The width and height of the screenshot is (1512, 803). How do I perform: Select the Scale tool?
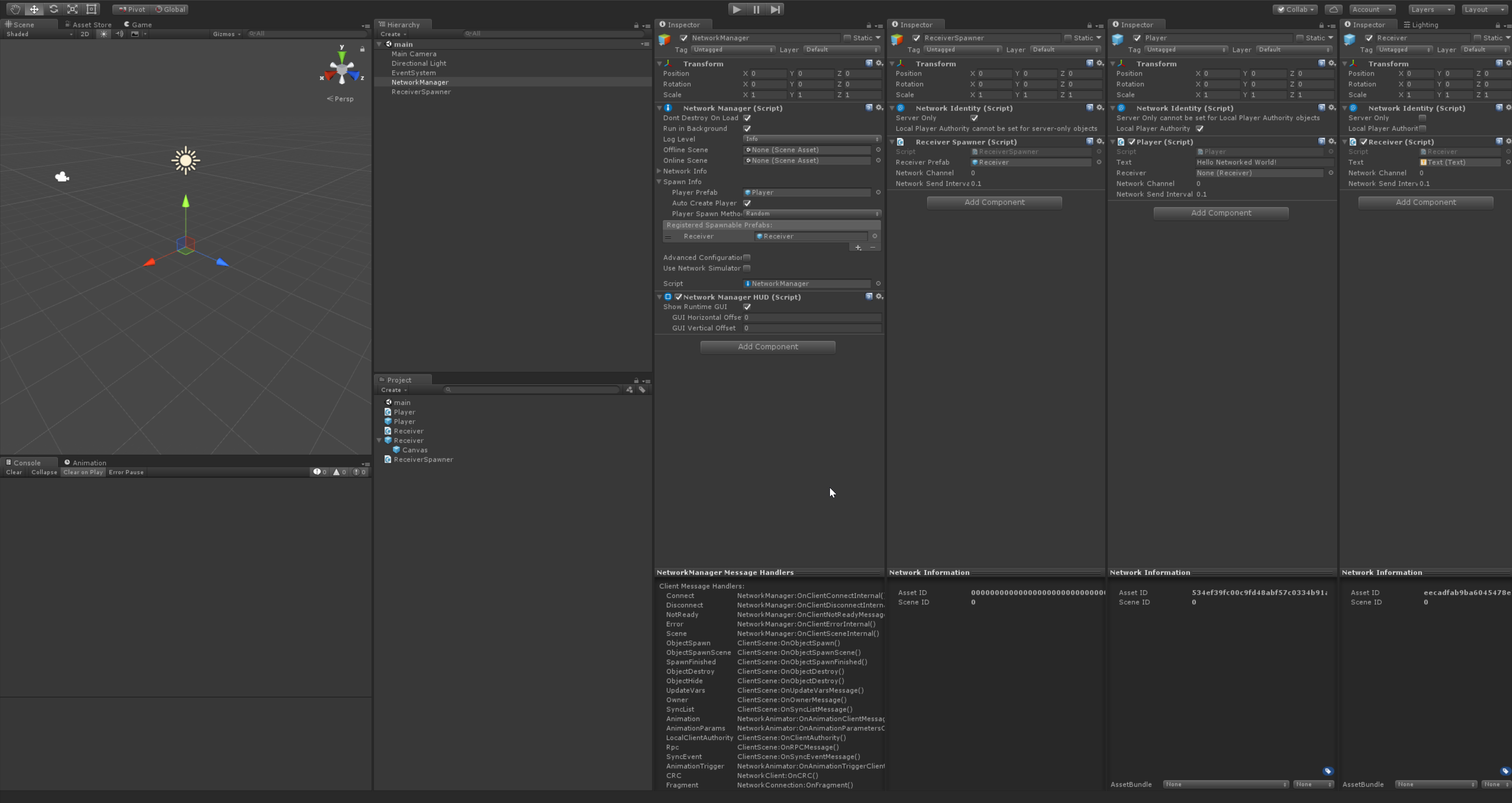click(72, 9)
